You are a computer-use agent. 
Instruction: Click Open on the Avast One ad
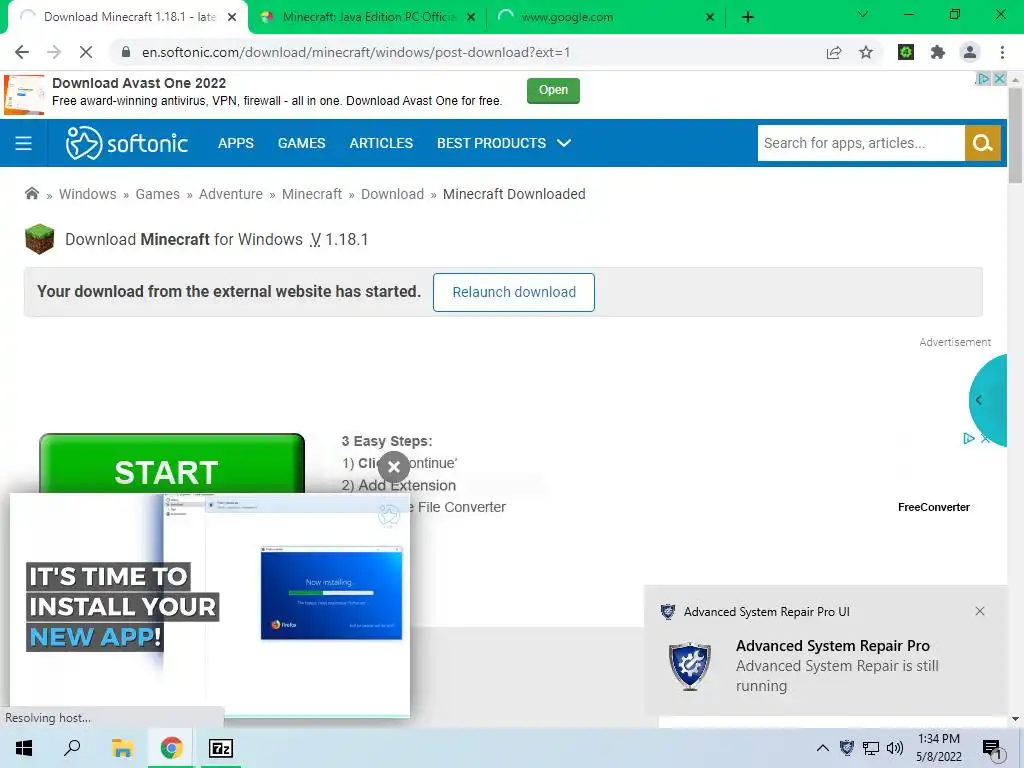[x=553, y=90]
